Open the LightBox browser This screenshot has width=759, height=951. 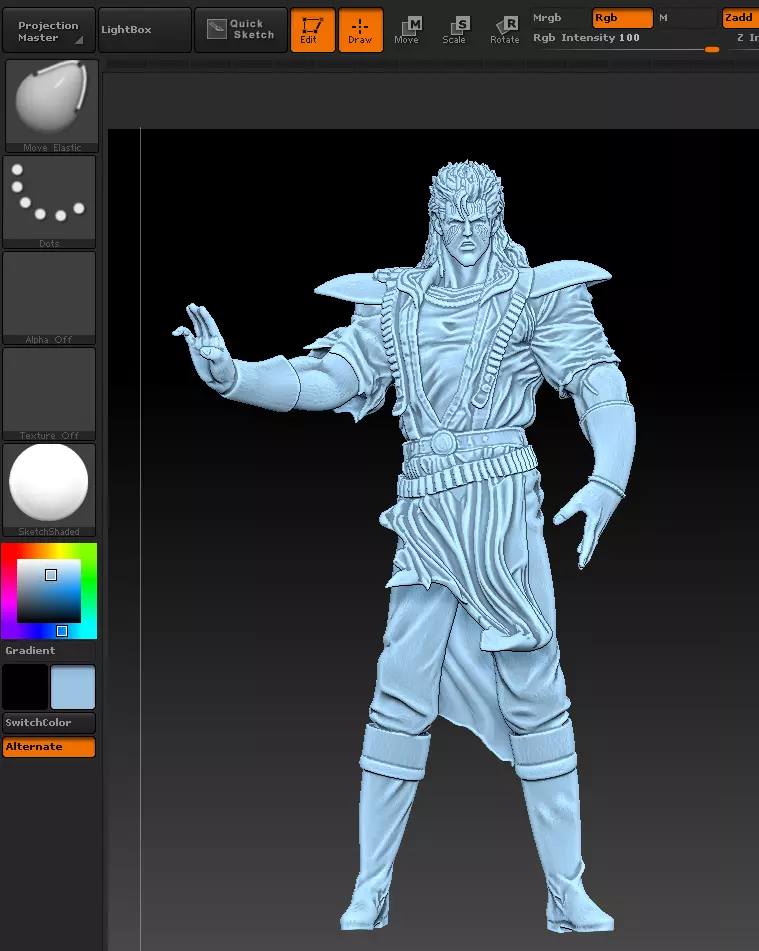[144, 30]
